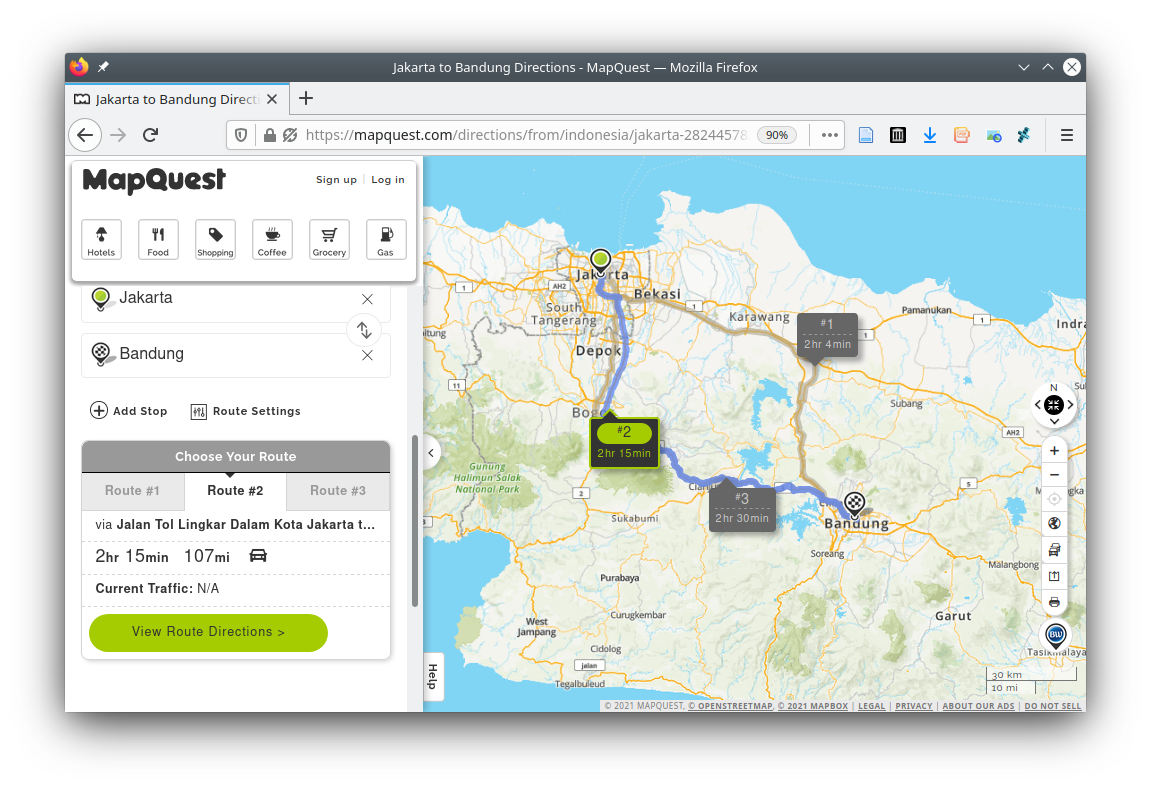Select route #3 label on map
The image size is (1151, 789).
(x=742, y=508)
